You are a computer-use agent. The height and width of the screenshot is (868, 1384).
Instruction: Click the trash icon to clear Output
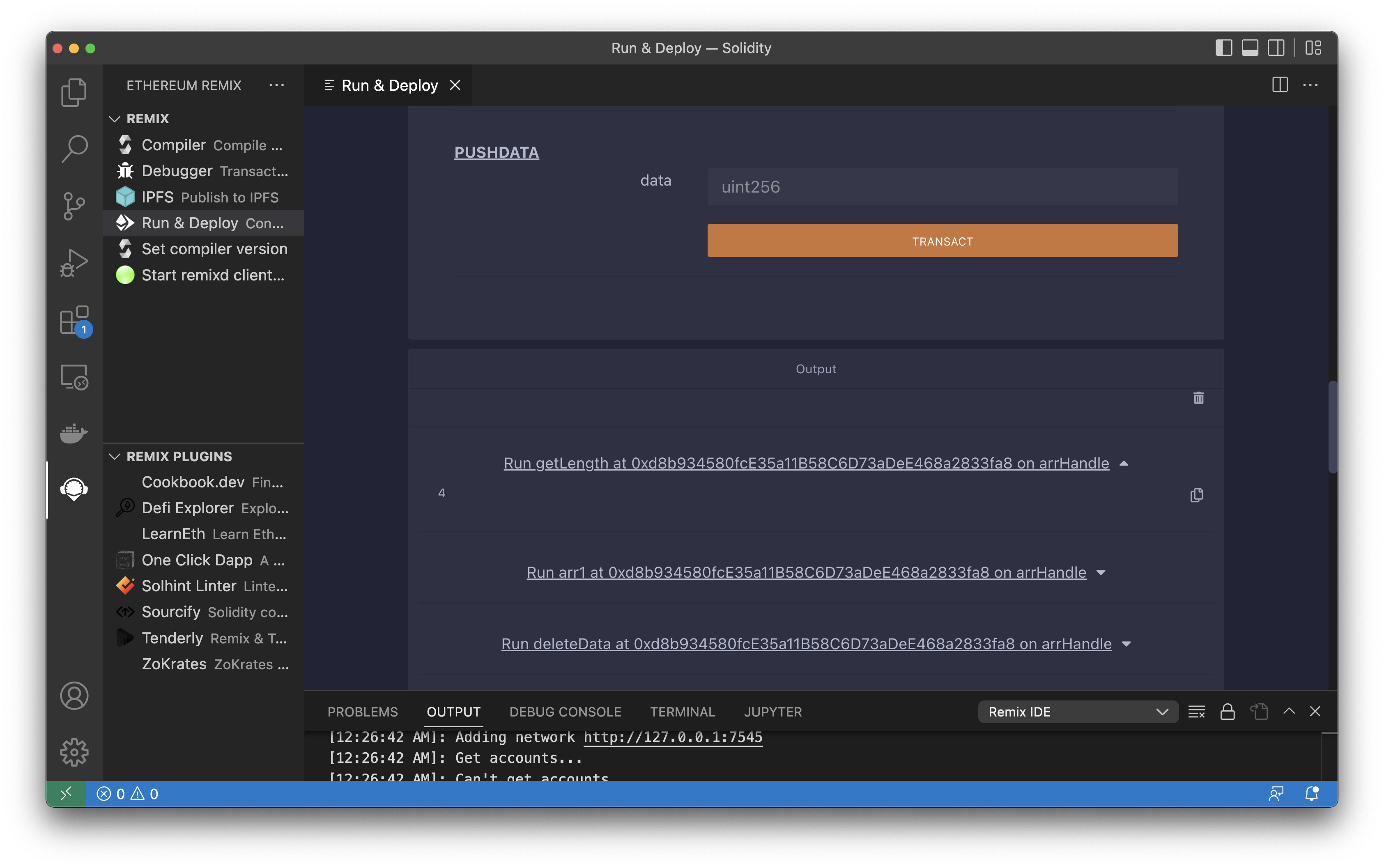tap(1199, 398)
